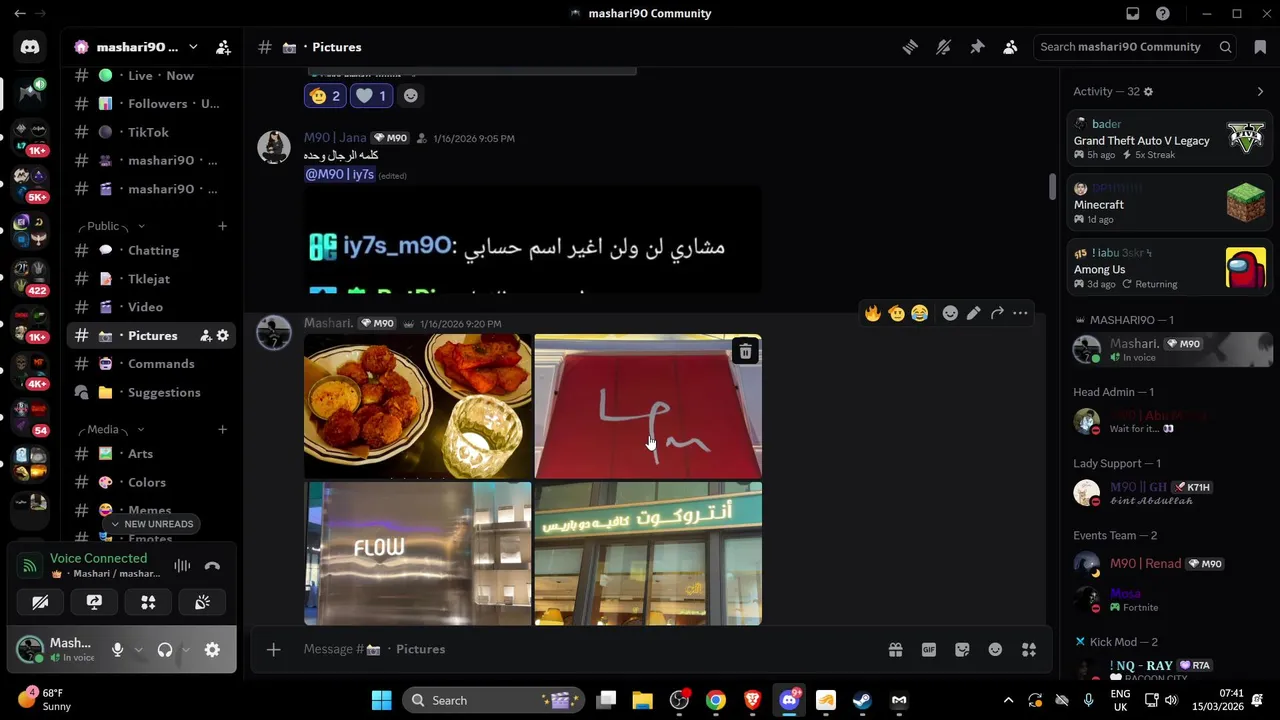Add channel to Media category plus
The height and width of the screenshot is (720, 1280).
(x=222, y=429)
